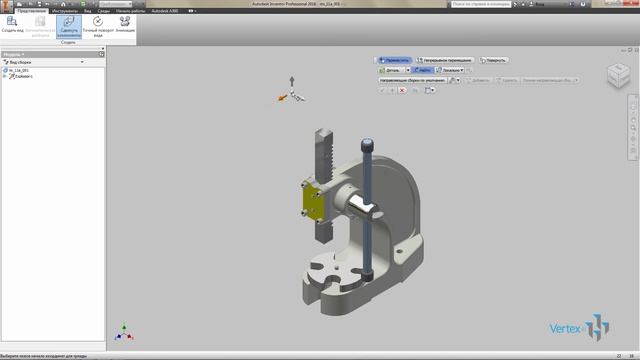Select the Представление ribbon tab
The height and width of the screenshot is (360, 640).
tap(31, 11)
